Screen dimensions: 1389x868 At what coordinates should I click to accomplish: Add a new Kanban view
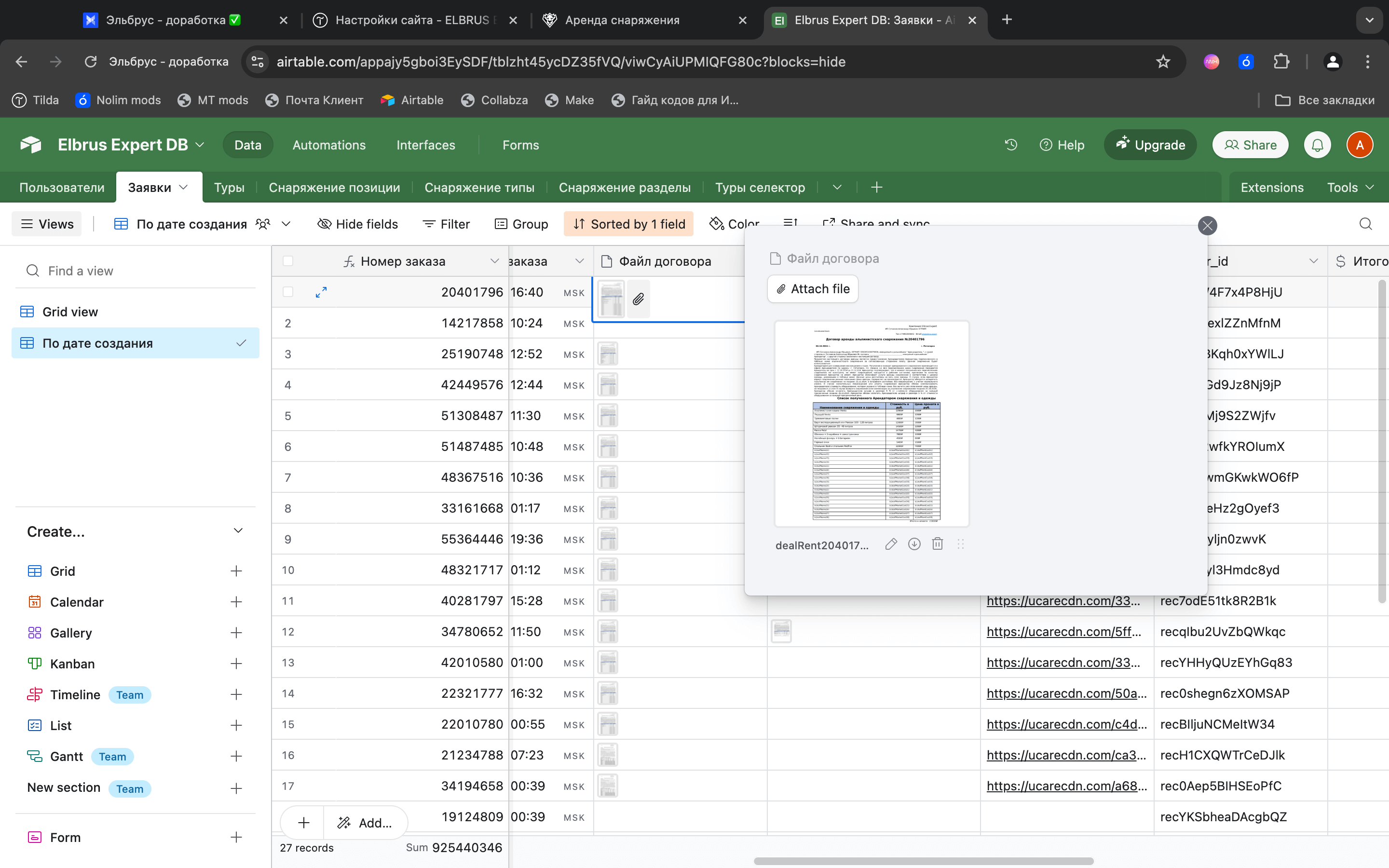[x=236, y=664]
